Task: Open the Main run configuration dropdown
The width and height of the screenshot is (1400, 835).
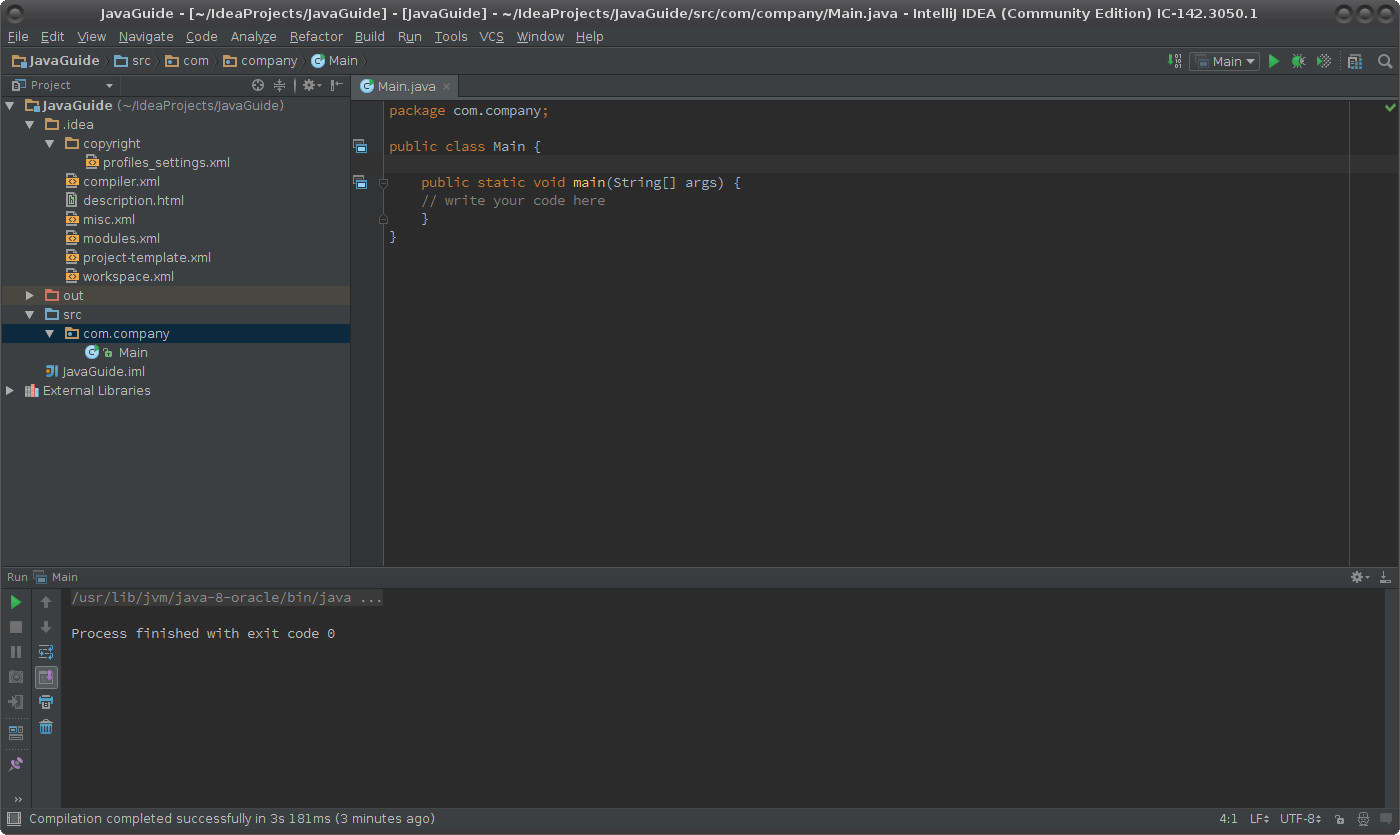Action: tap(1226, 61)
